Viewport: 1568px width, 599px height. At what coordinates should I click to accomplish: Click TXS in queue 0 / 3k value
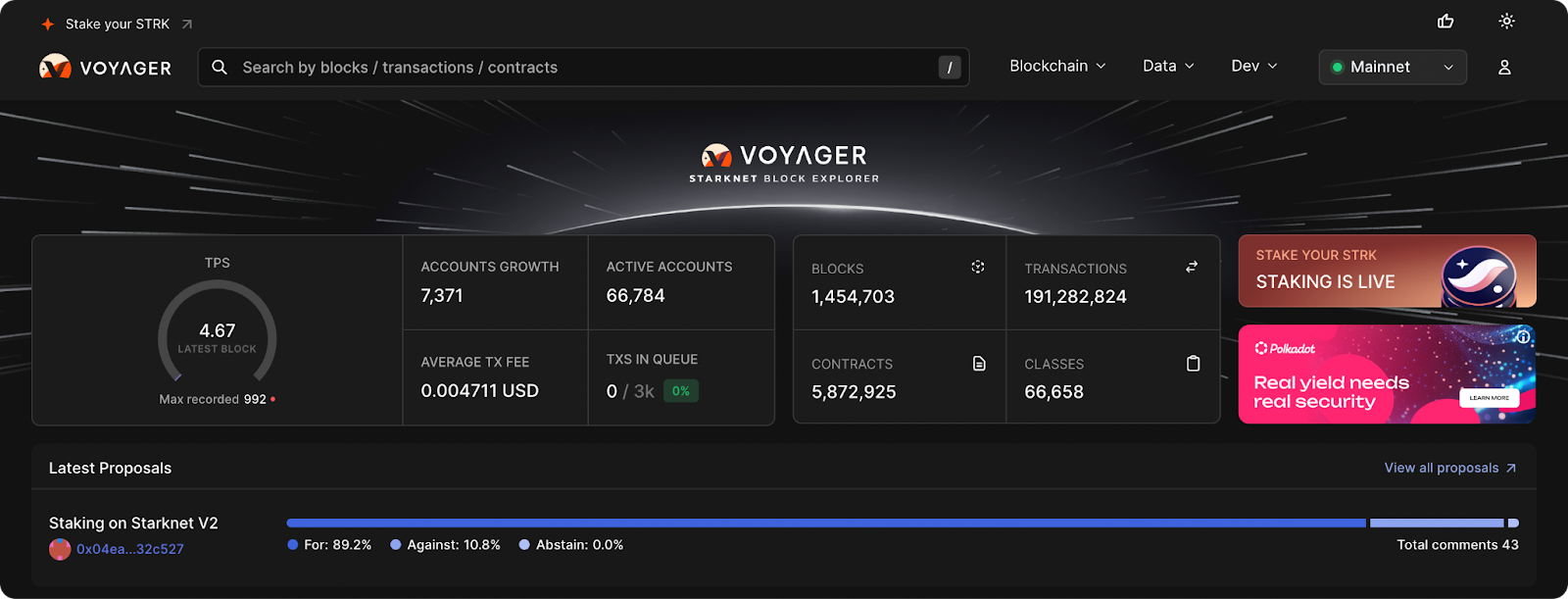(630, 391)
